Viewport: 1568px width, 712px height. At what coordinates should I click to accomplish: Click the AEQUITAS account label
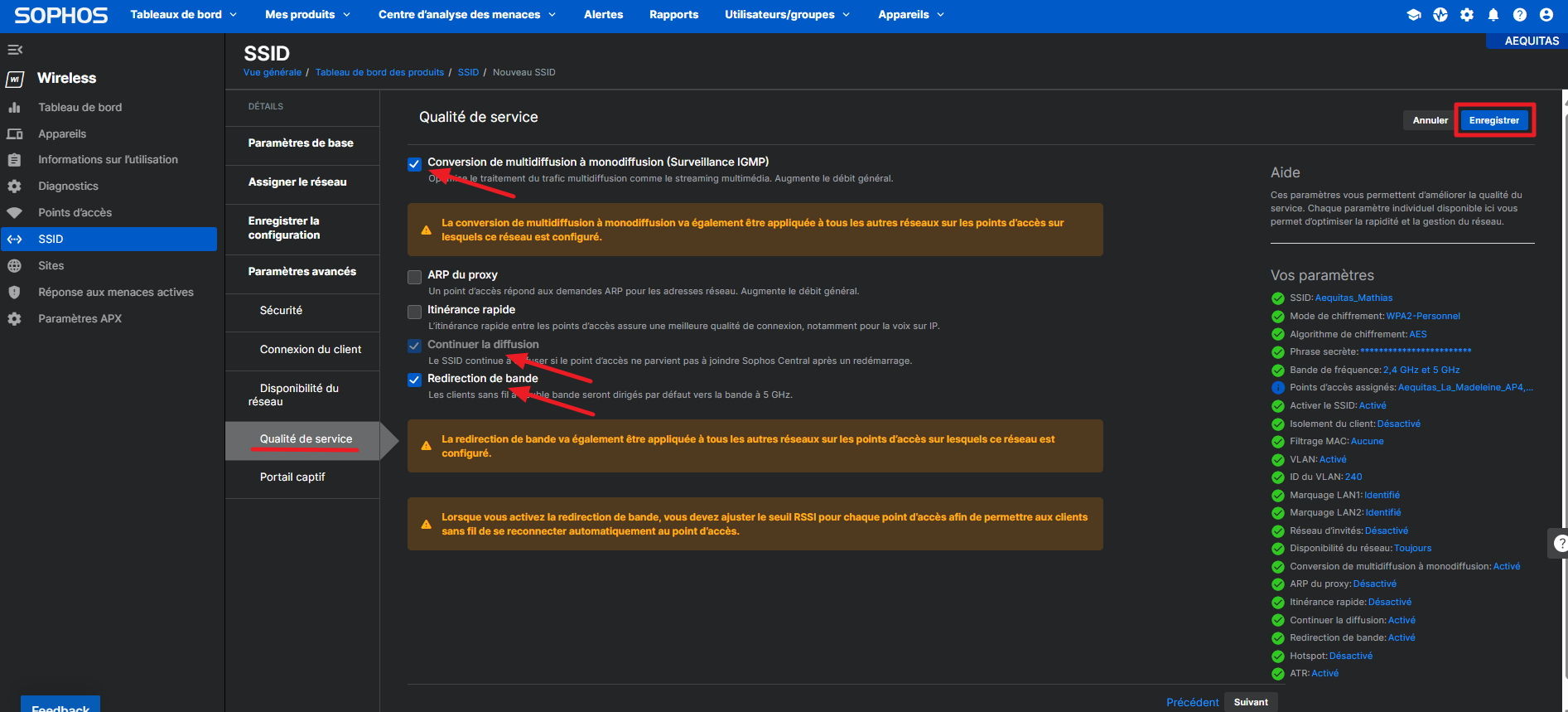coord(1532,41)
